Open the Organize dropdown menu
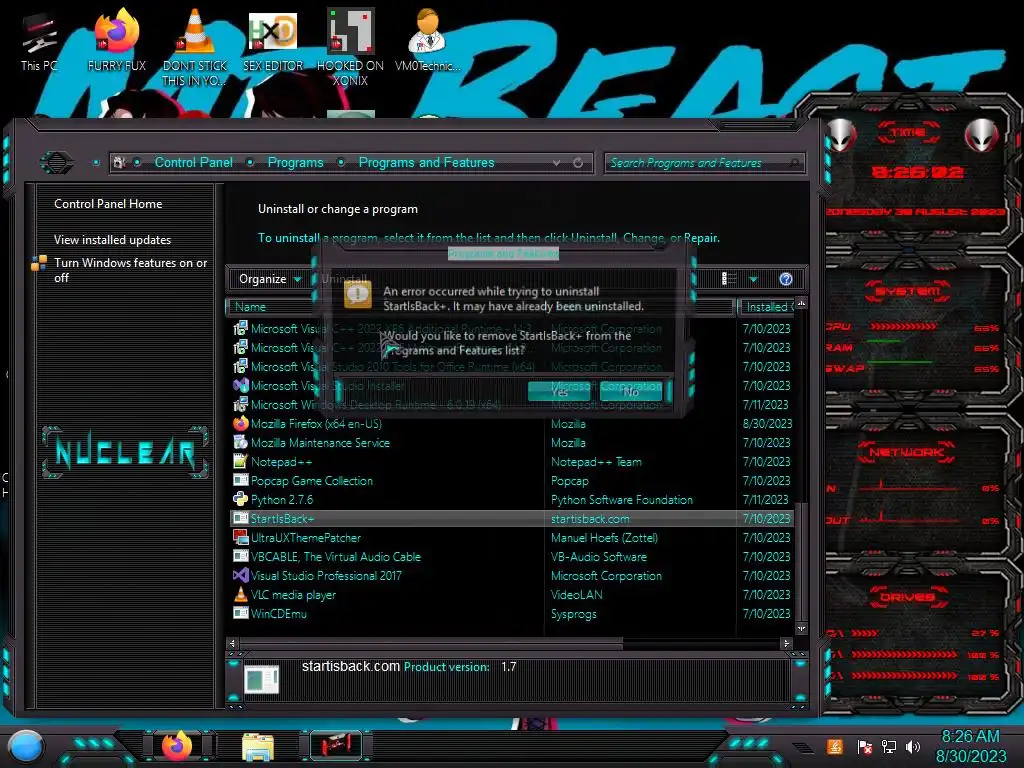Screen dimensions: 1024x768 [x=270, y=280]
